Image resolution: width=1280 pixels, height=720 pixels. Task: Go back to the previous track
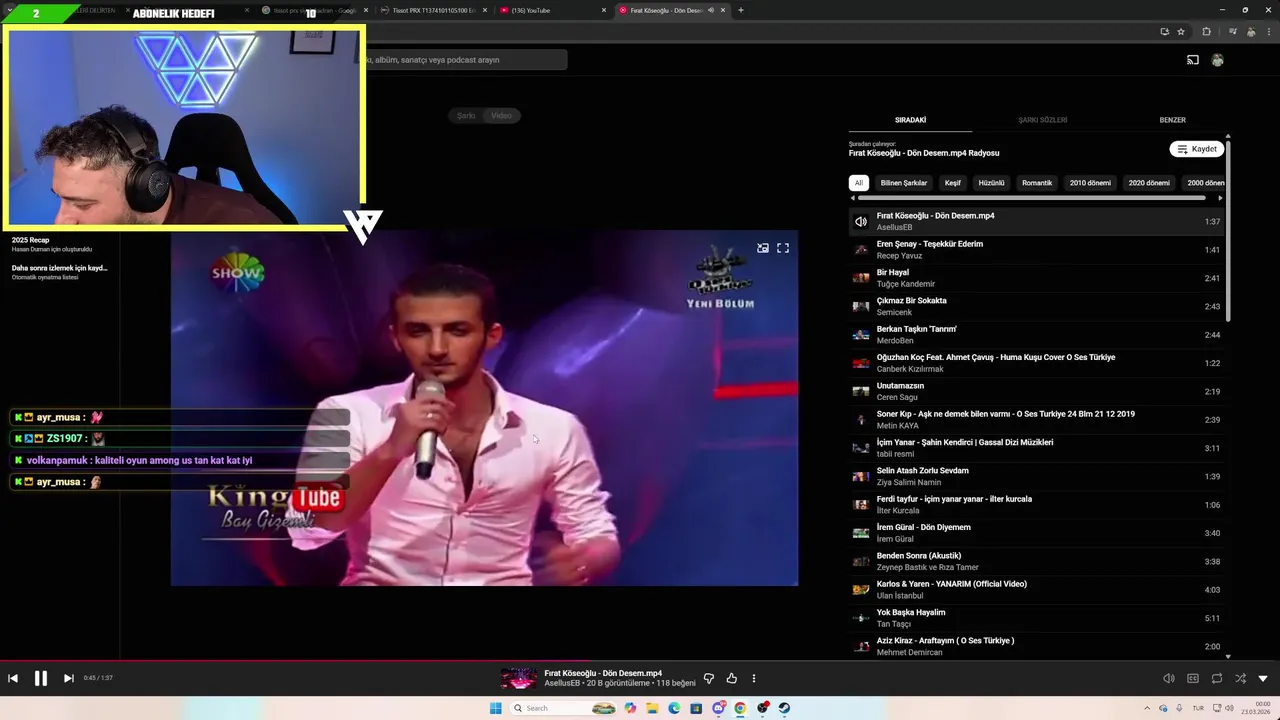(13, 678)
